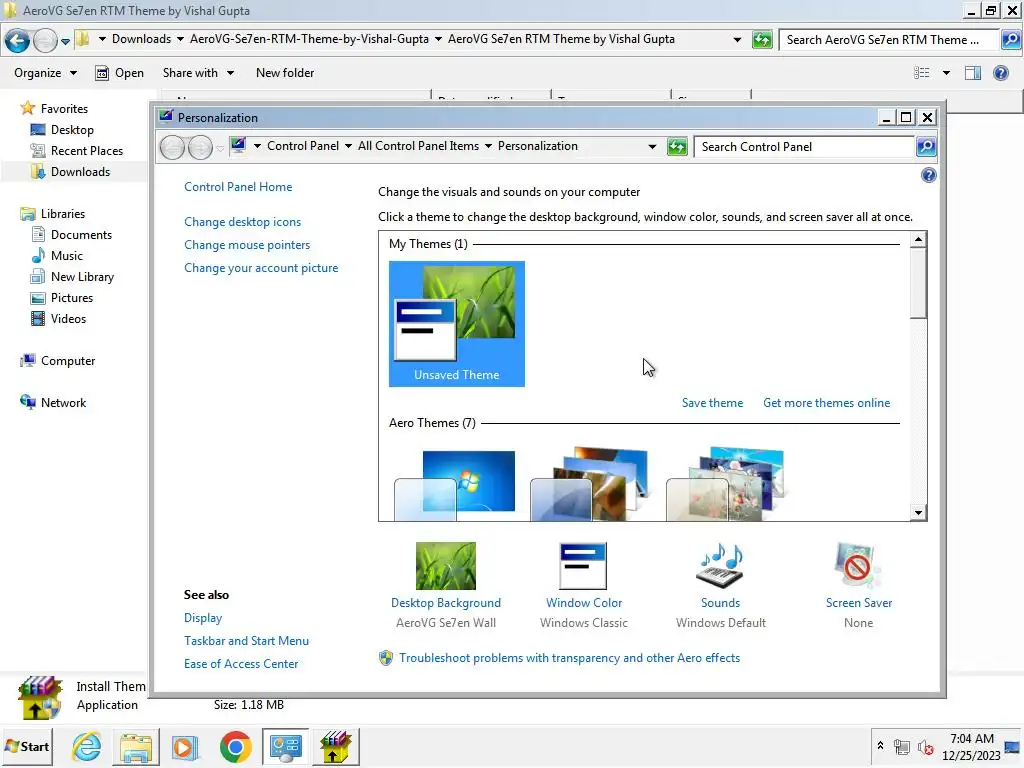Screen dimensions: 1024x768
Task: Click Change desktop icons link
Action: click(242, 222)
